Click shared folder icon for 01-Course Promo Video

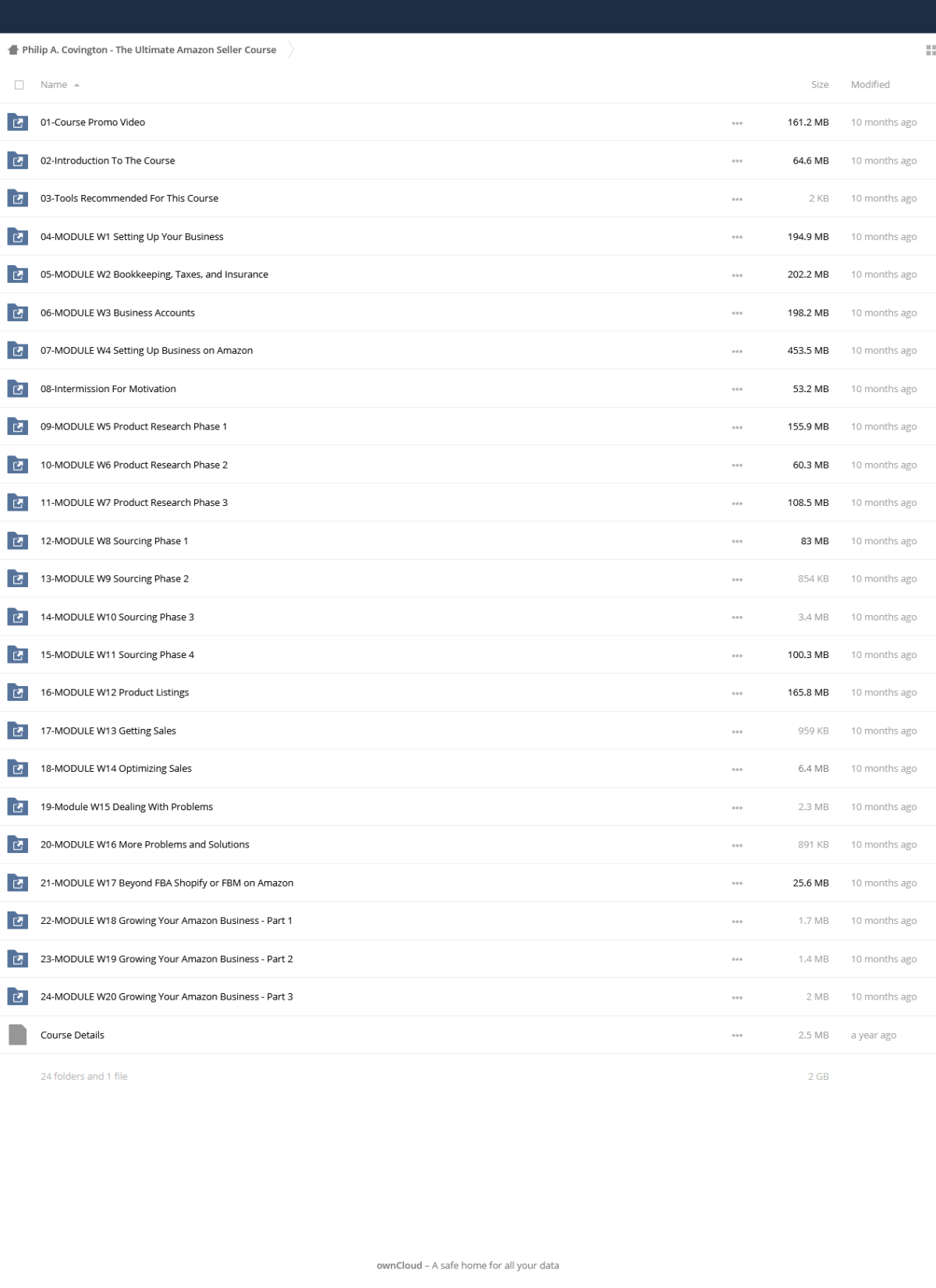(x=17, y=122)
